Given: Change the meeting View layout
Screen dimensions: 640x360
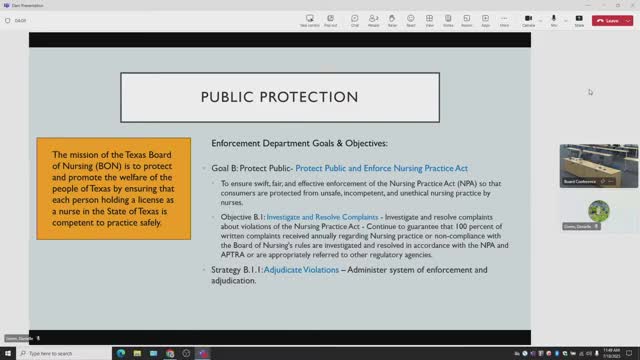Looking at the screenshot, I should pyautogui.click(x=429, y=20).
